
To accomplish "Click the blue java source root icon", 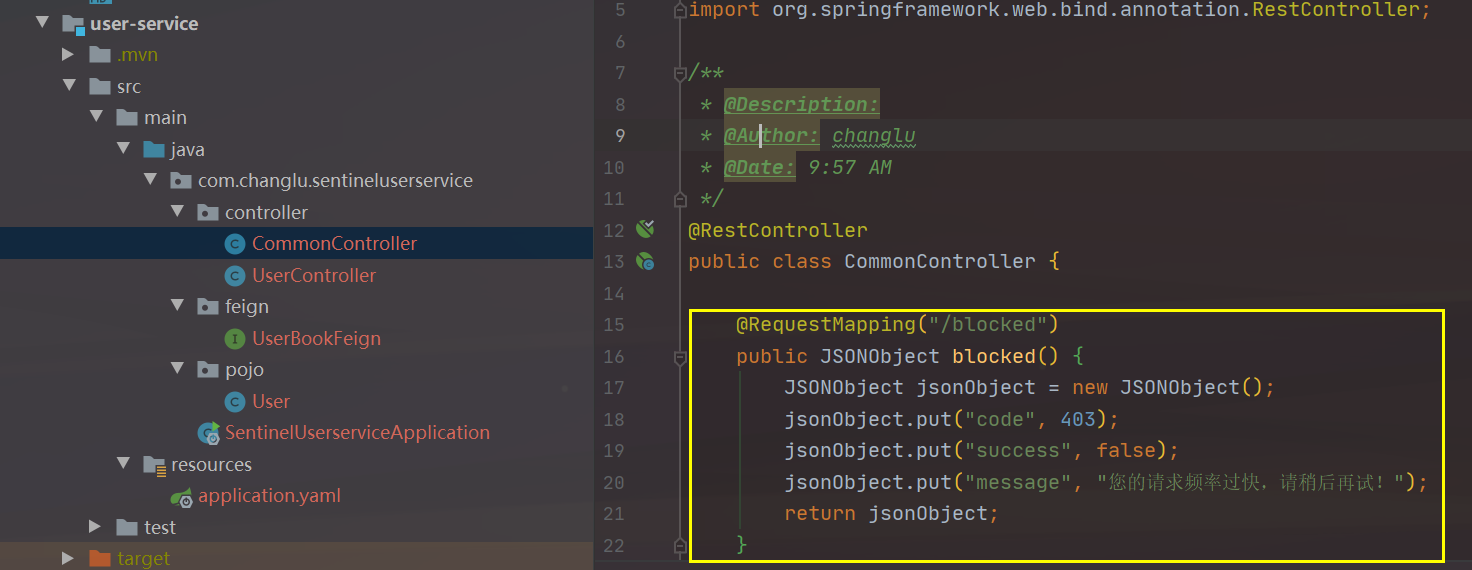I will (x=154, y=149).
